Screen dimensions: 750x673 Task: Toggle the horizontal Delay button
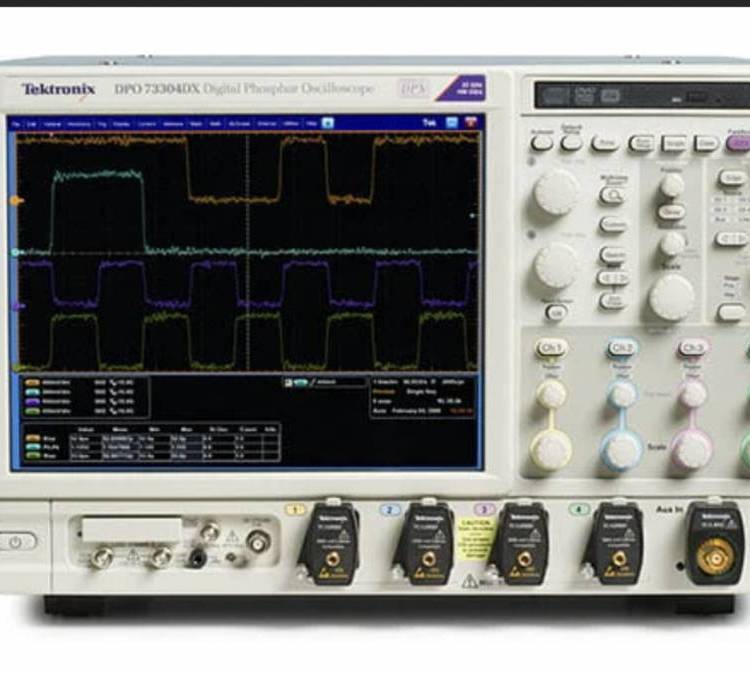pos(671,211)
